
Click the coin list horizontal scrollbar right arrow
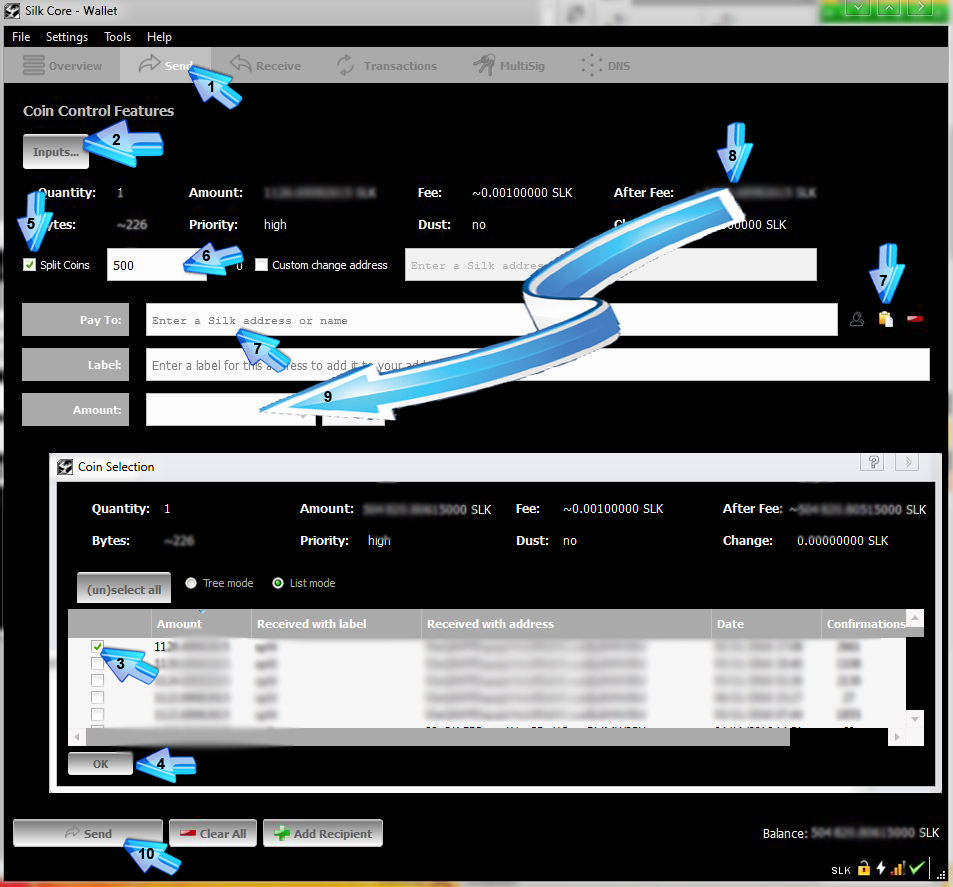[x=896, y=737]
